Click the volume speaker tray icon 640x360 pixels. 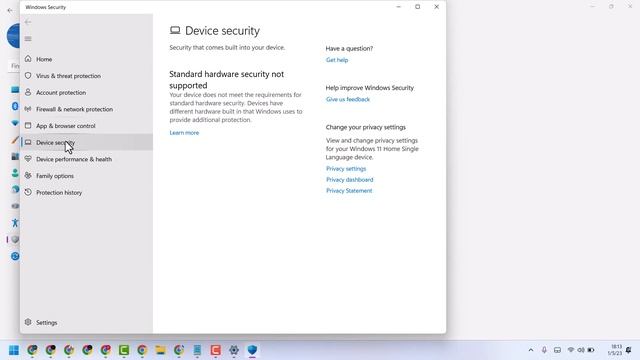(580, 350)
